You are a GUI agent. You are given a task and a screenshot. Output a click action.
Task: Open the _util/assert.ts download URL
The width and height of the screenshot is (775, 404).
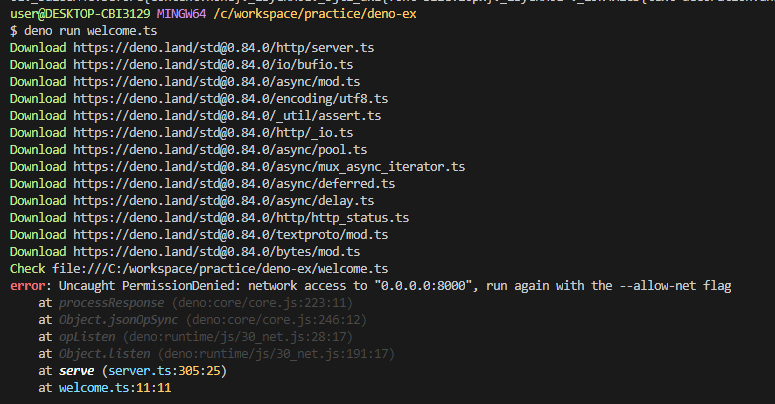pos(227,116)
